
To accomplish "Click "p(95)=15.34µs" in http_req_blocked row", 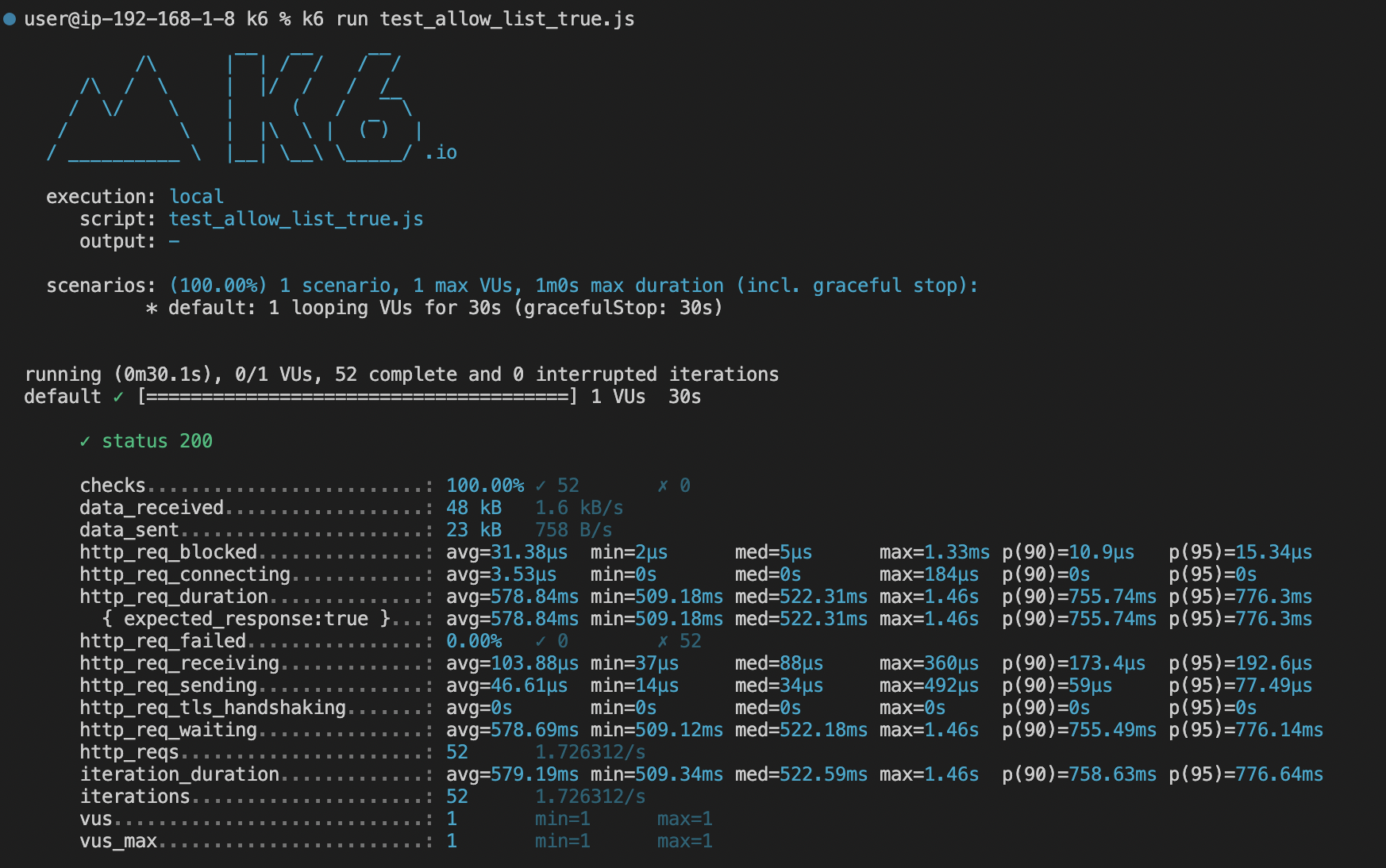I will [x=1241, y=552].
